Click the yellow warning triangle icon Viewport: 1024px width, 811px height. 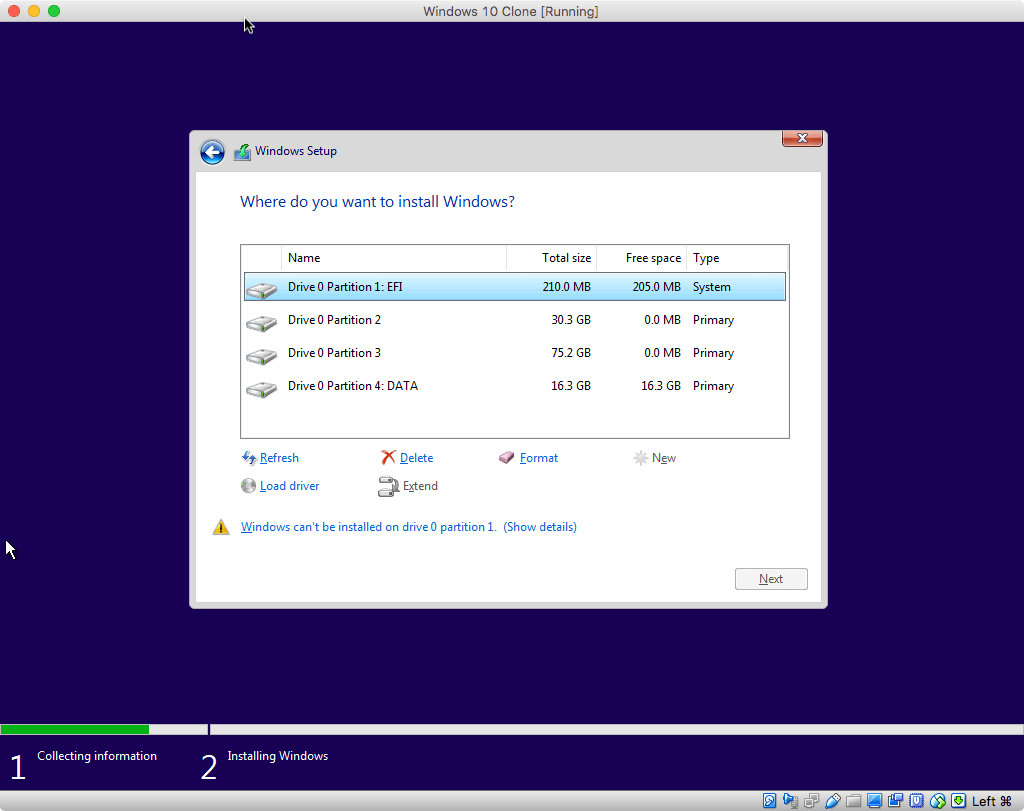221,527
